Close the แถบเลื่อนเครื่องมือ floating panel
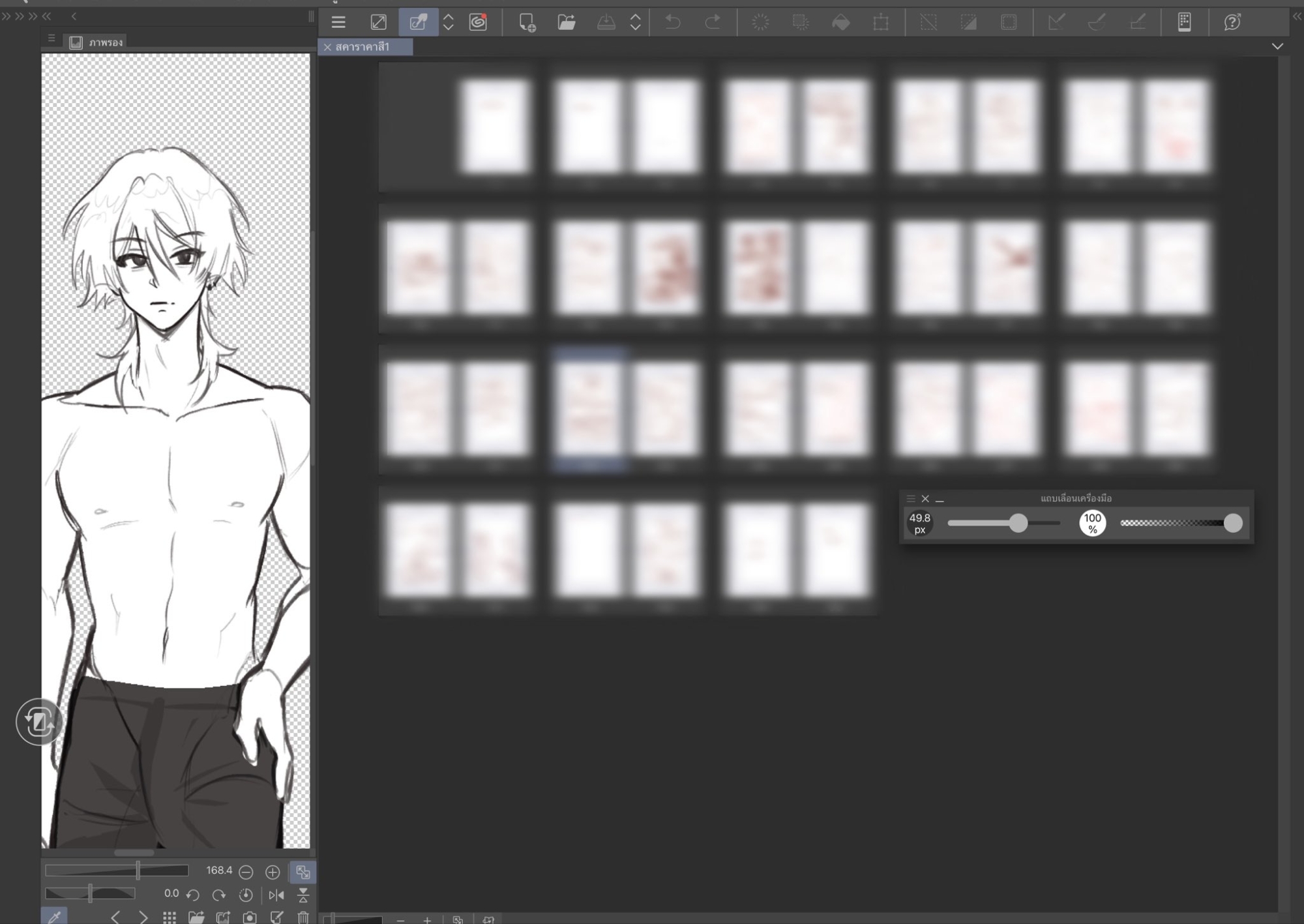This screenshot has width=1304, height=924. pos(925,499)
